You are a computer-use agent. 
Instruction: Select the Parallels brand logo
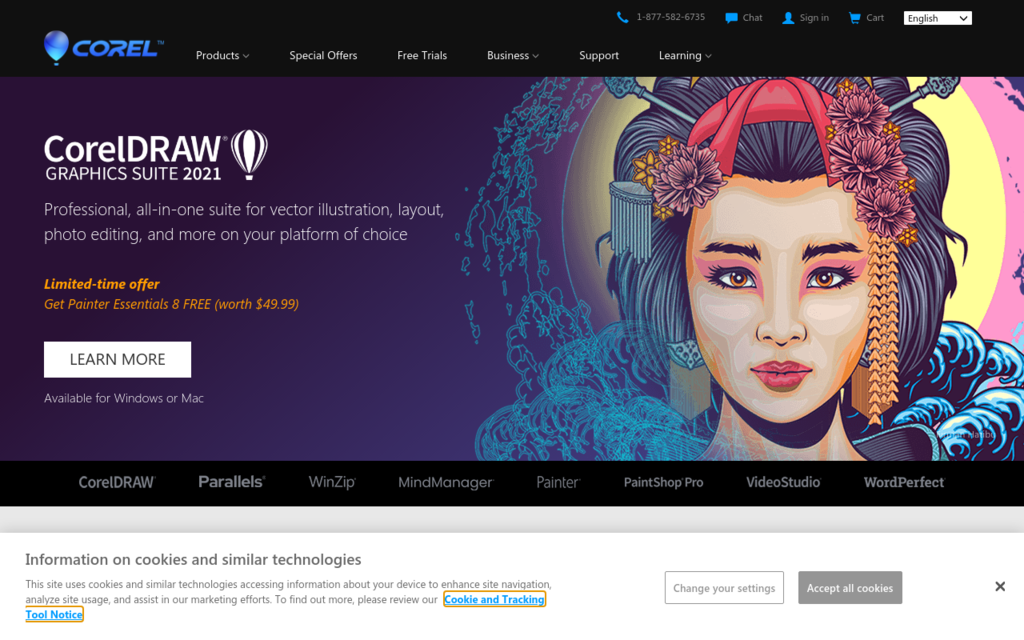[x=231, y=482]
